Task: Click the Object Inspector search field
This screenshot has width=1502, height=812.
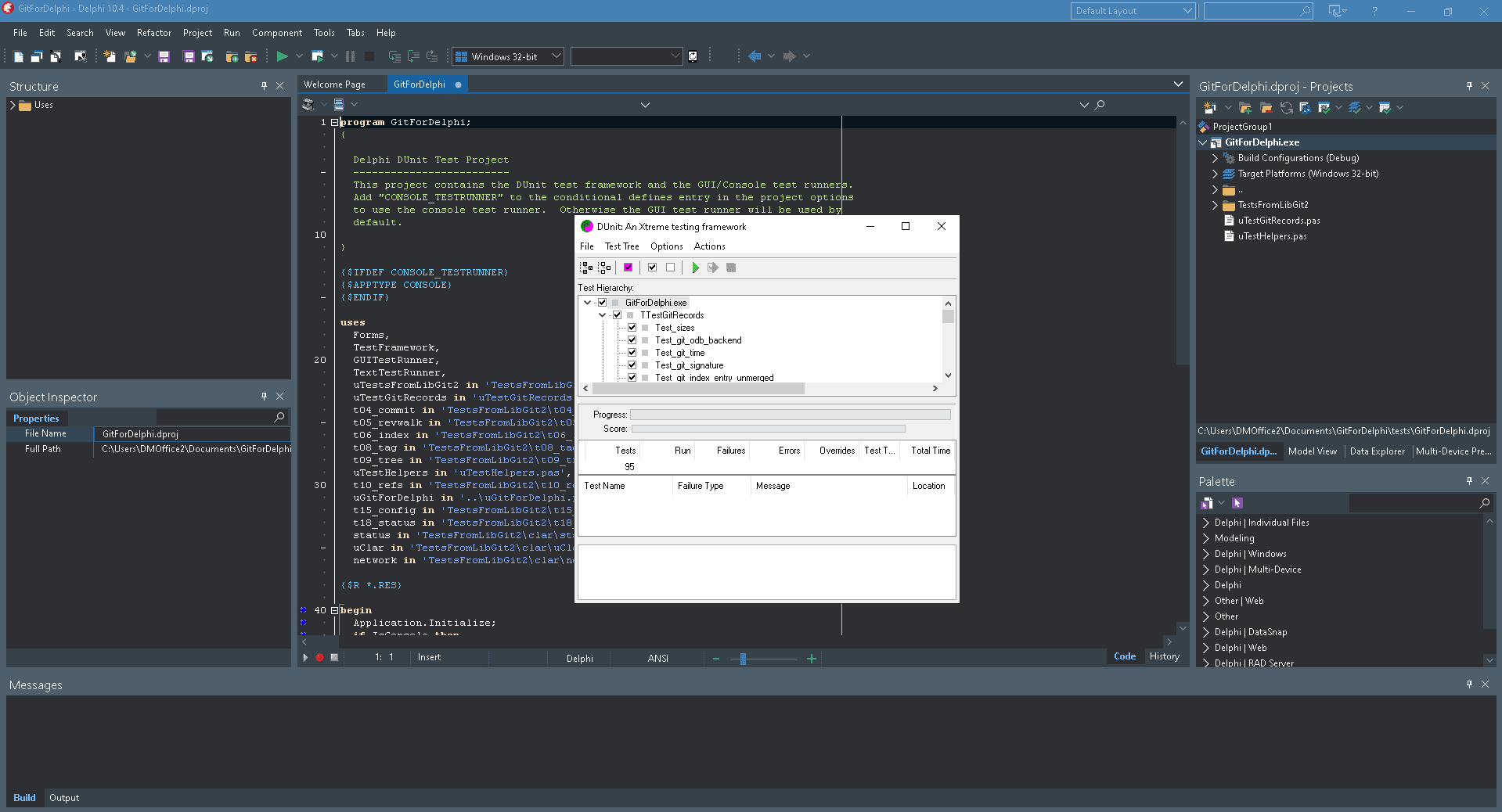Action: 222,418
